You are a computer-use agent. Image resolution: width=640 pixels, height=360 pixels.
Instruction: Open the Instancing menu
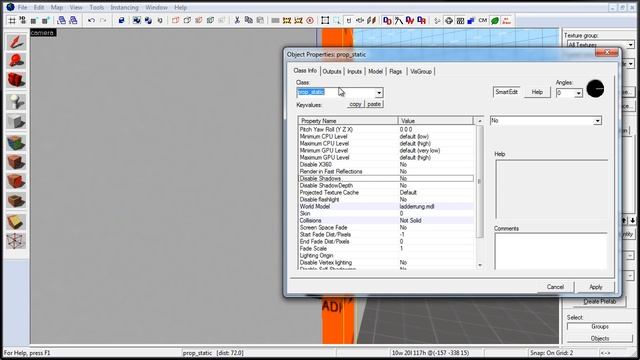[x=124, y=7]
